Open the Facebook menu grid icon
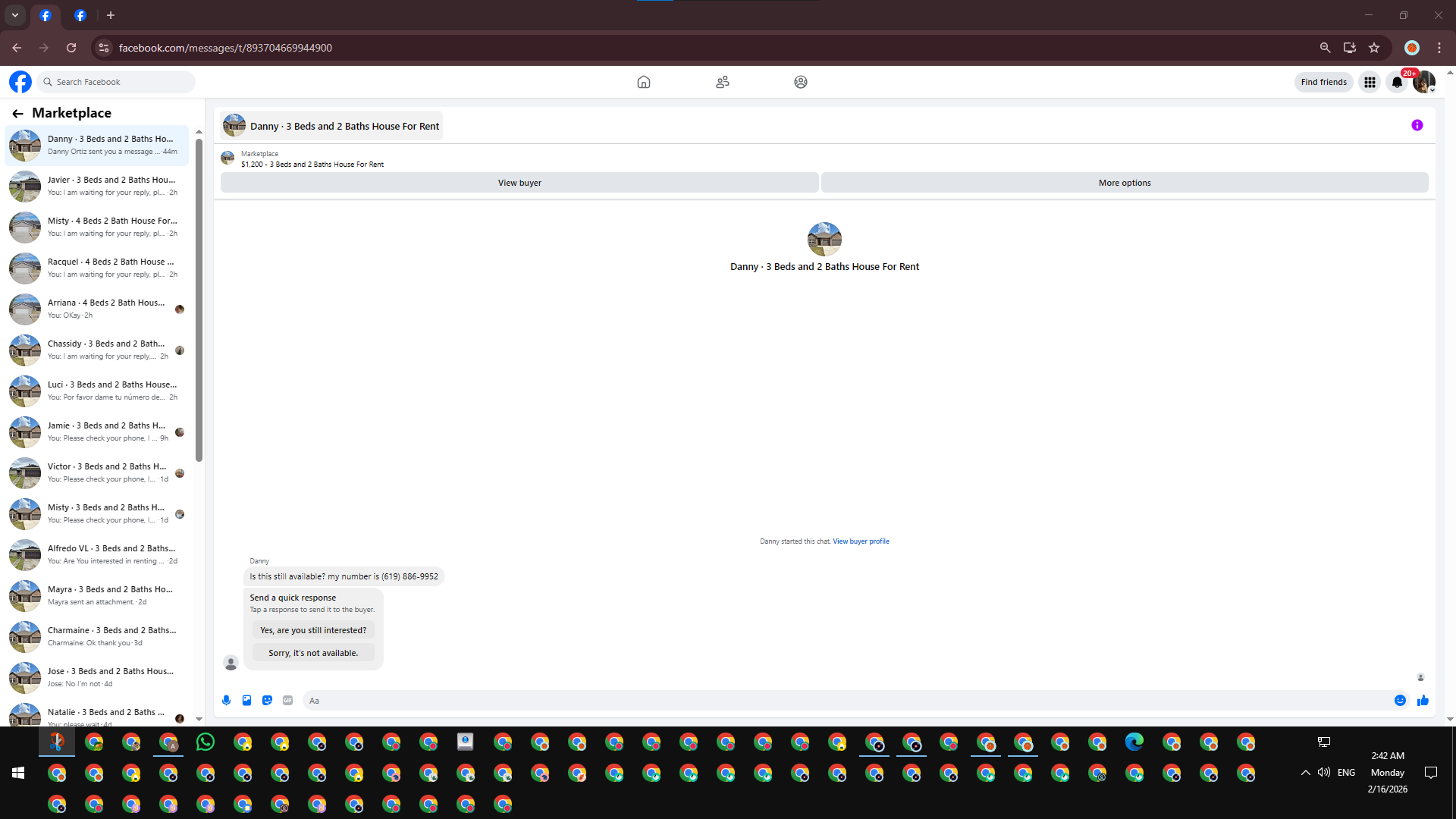 [1370, 82]
